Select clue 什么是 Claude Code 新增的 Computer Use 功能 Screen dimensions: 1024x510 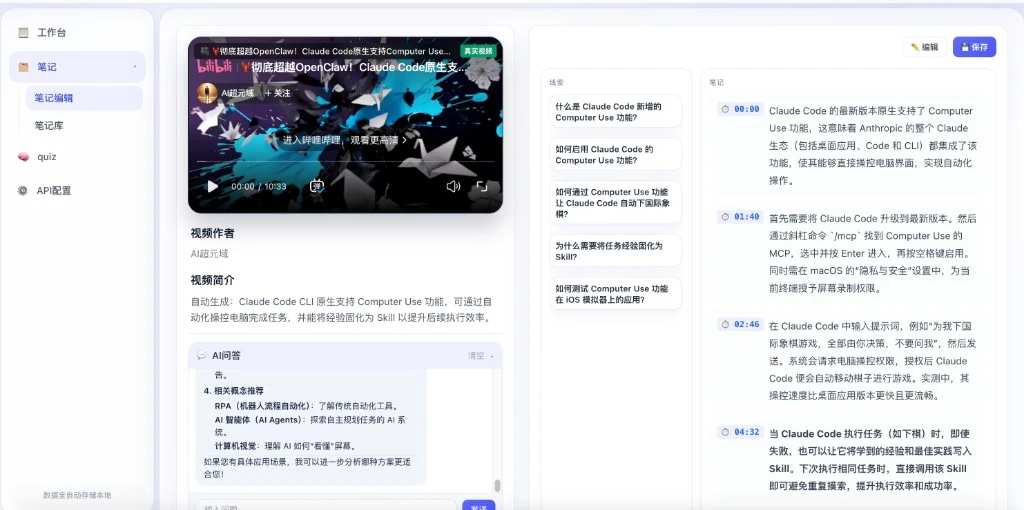point(615,112)
